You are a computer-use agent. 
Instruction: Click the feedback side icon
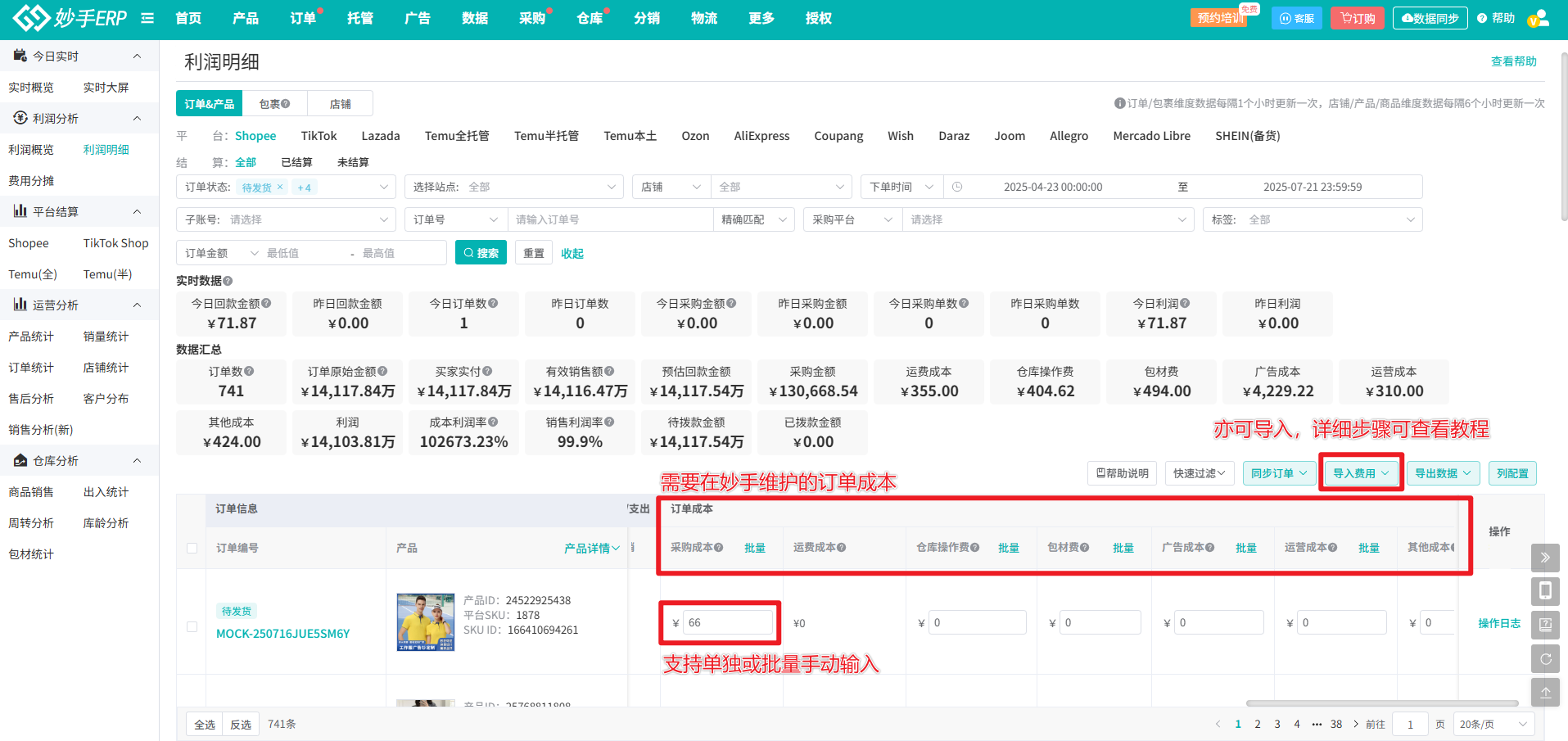pyautogui.click(x=1545, y=625)
